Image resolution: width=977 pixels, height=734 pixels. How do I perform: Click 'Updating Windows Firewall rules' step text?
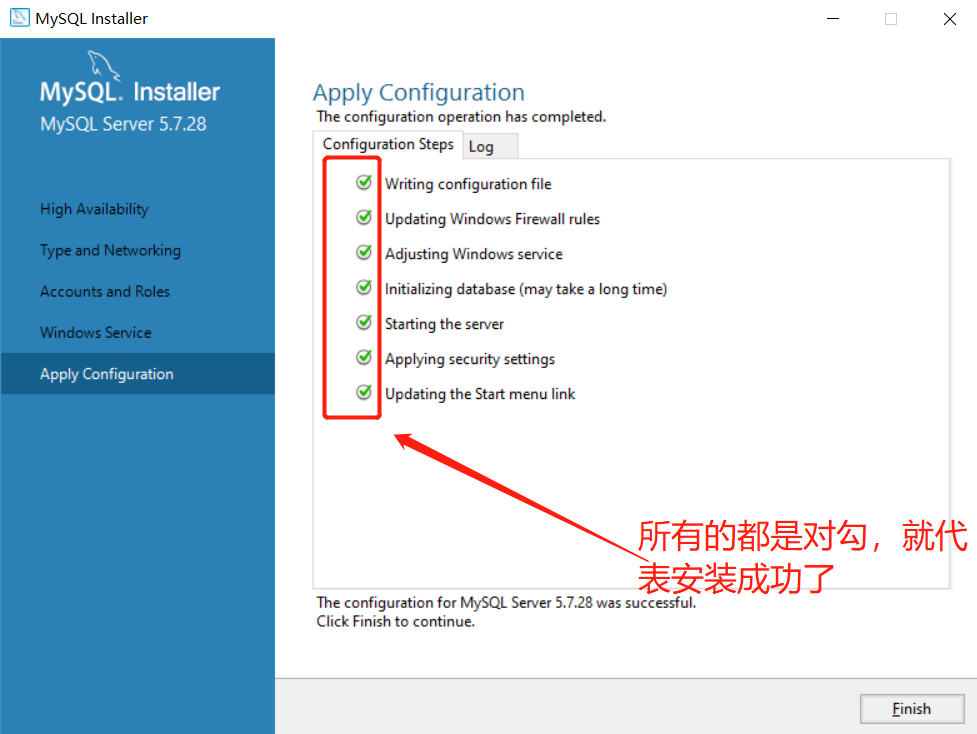pyautogui.click(x=492, y=219)
